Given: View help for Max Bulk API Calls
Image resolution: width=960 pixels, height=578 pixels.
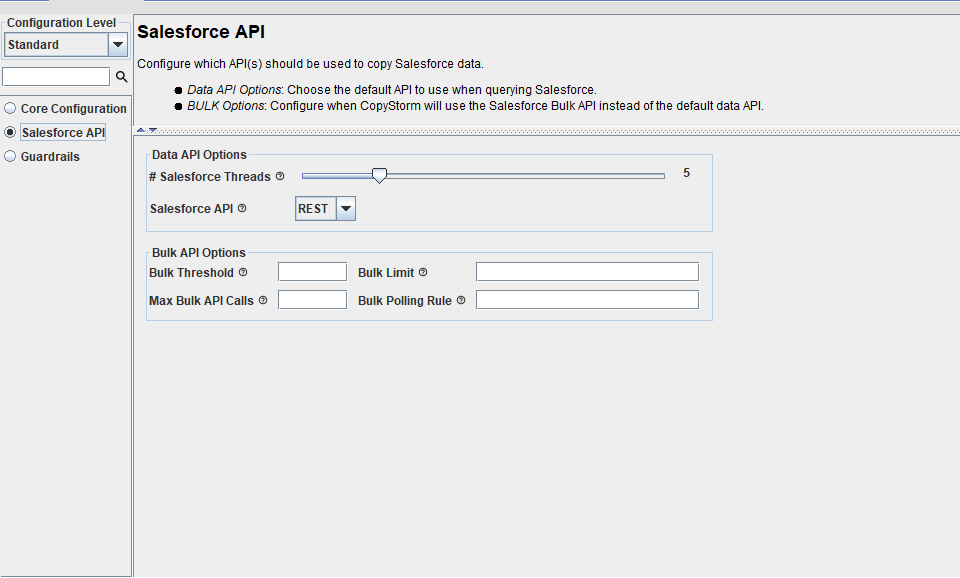Looking at the screenshot, I should (x=263, y=301).
